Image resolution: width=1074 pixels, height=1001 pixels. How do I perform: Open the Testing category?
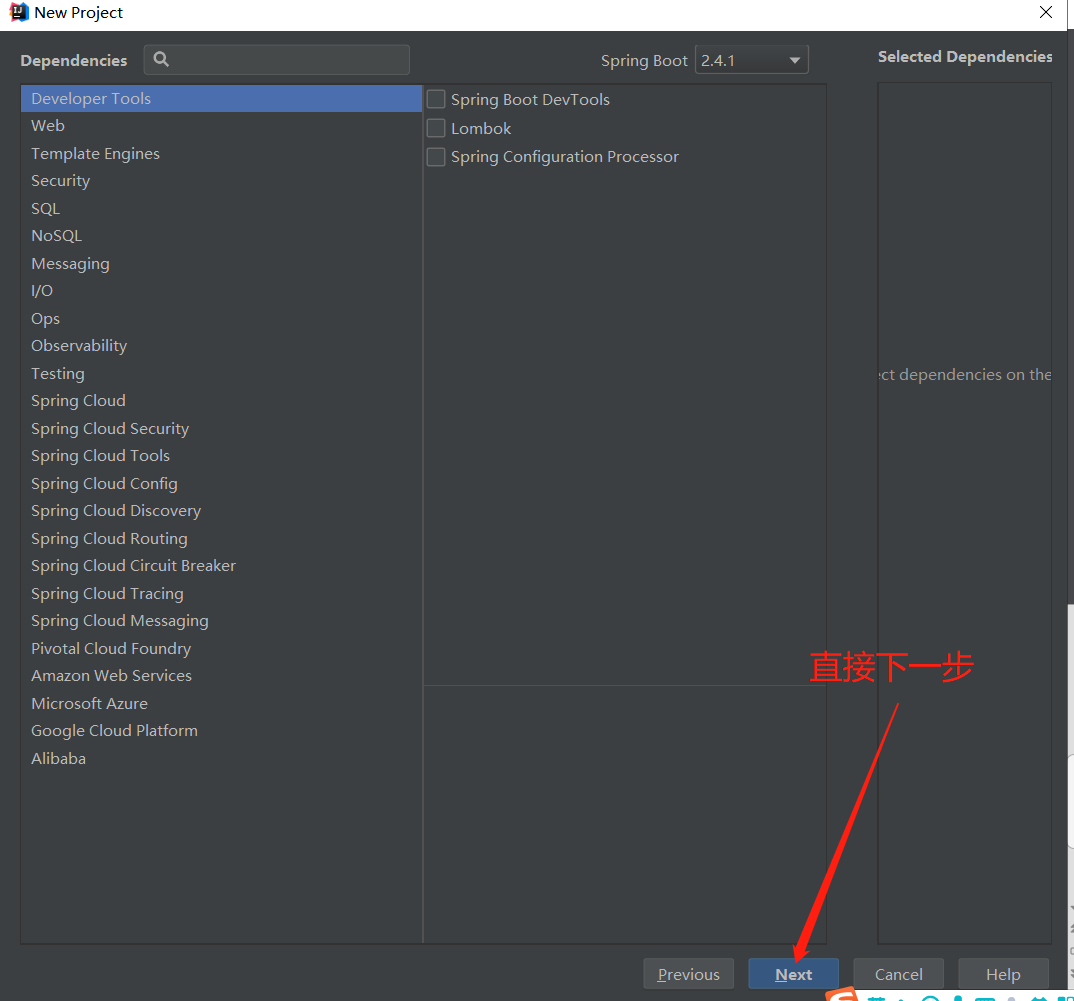pos(221,373)
